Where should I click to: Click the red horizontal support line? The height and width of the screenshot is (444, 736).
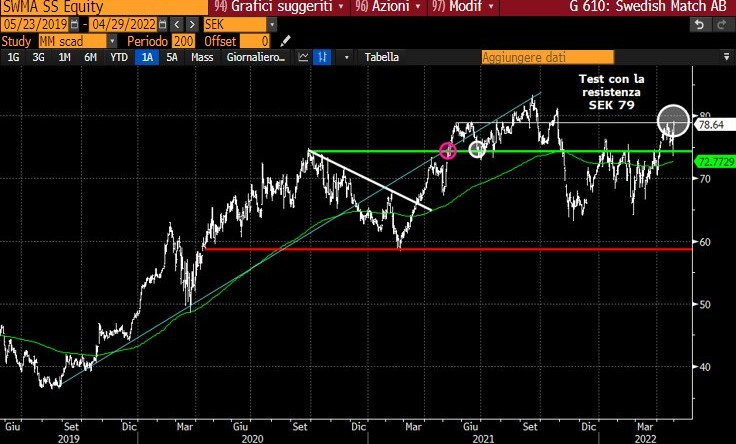coord(448,249)
